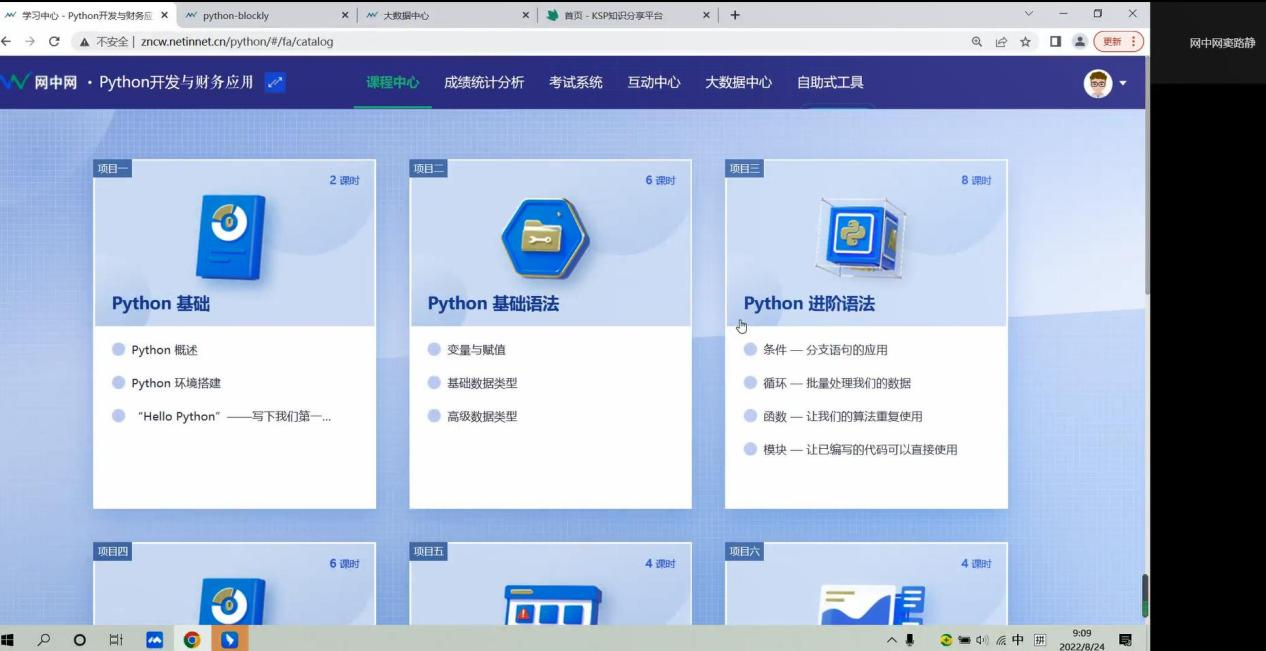Click the browser forward arrow
The width and height of the screenshot is (1266, 651).
click(31, 42)
